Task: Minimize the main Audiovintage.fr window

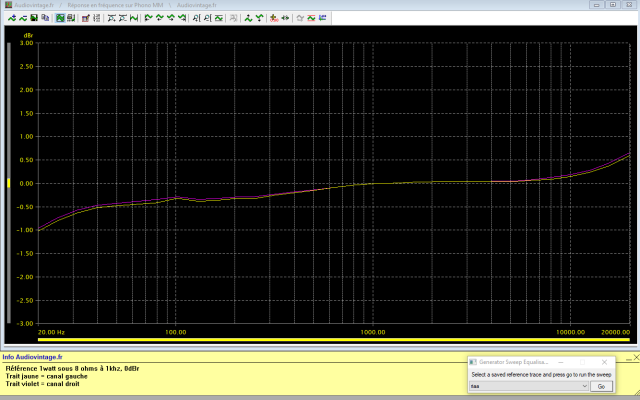Action: click(597, 5)
